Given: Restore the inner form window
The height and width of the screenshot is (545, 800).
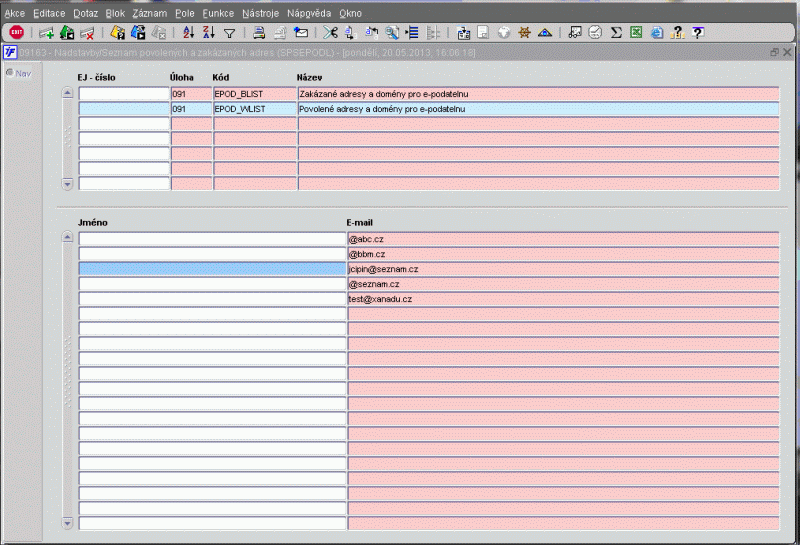Looking at the screenshot, I should click(x=774, y=52).
